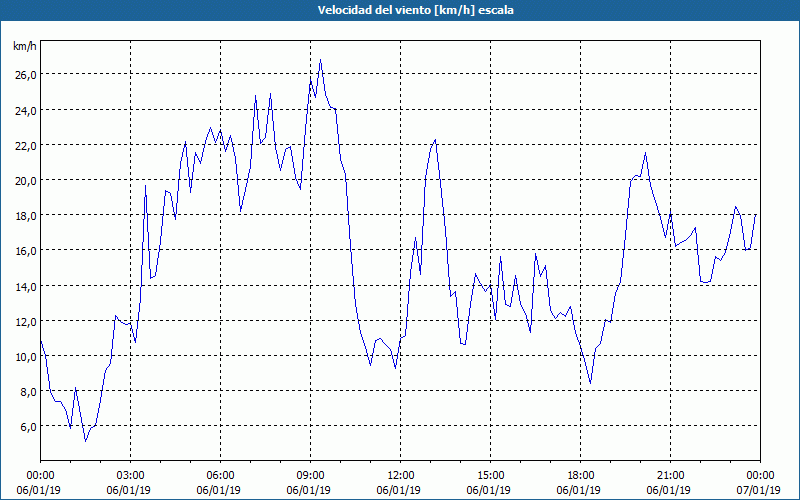This screenshot has height=500, width=800.
Task: Click the 20,0 y-axis value
Action: [26, 181]
